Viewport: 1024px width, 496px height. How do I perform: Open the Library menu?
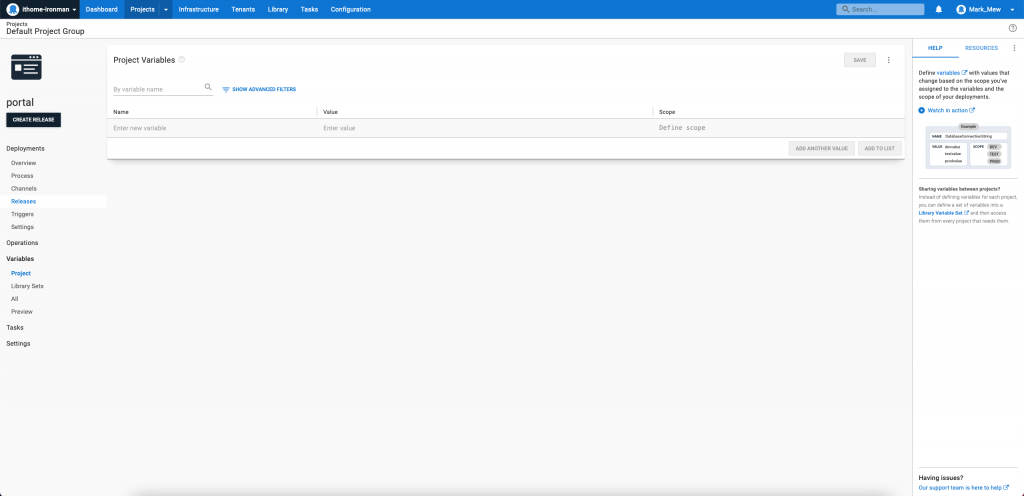(278, 10)
